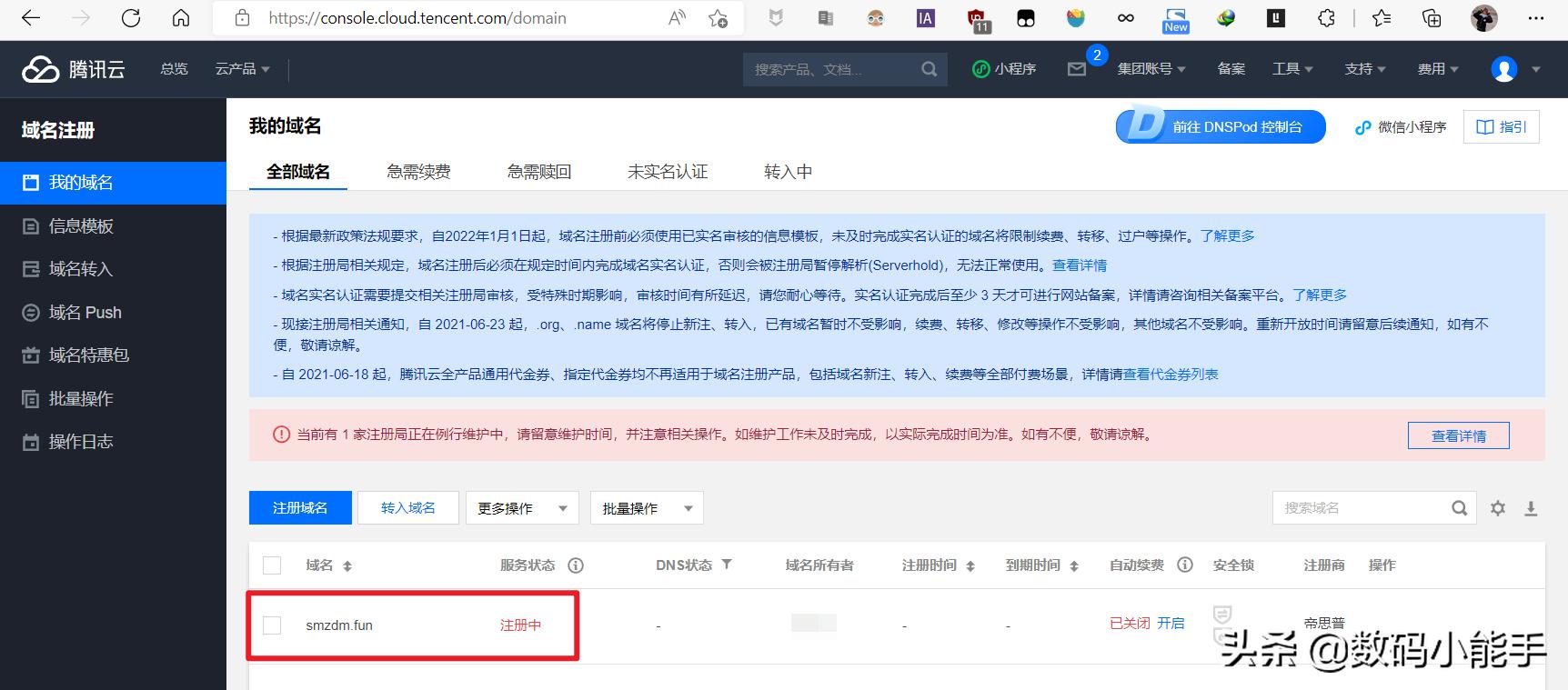Open the Tencent Cloud account avatar
The height and width of the screenshot is (690, 1568).
[1504, 69]
